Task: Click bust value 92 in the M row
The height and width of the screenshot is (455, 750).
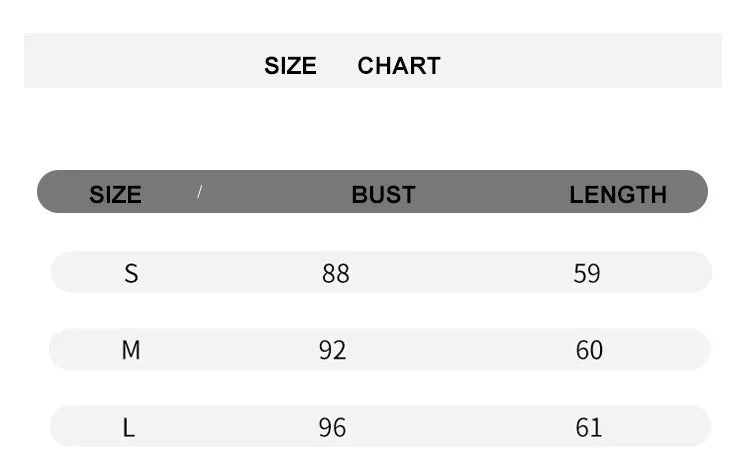Action: 332,350
